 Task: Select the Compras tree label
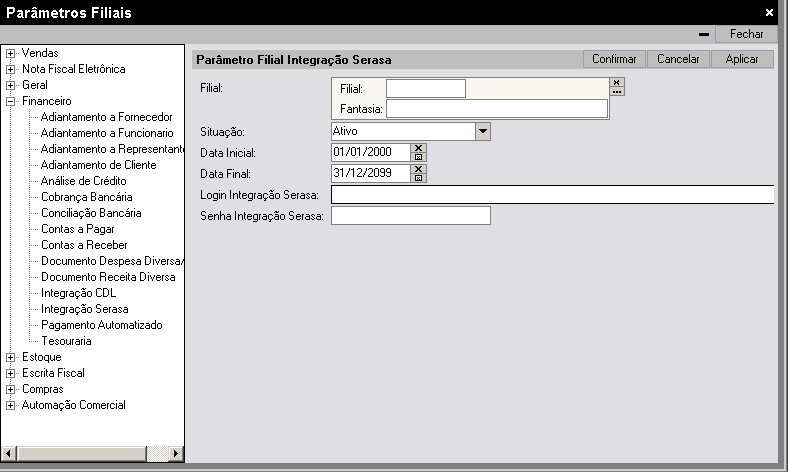(43, 390)
